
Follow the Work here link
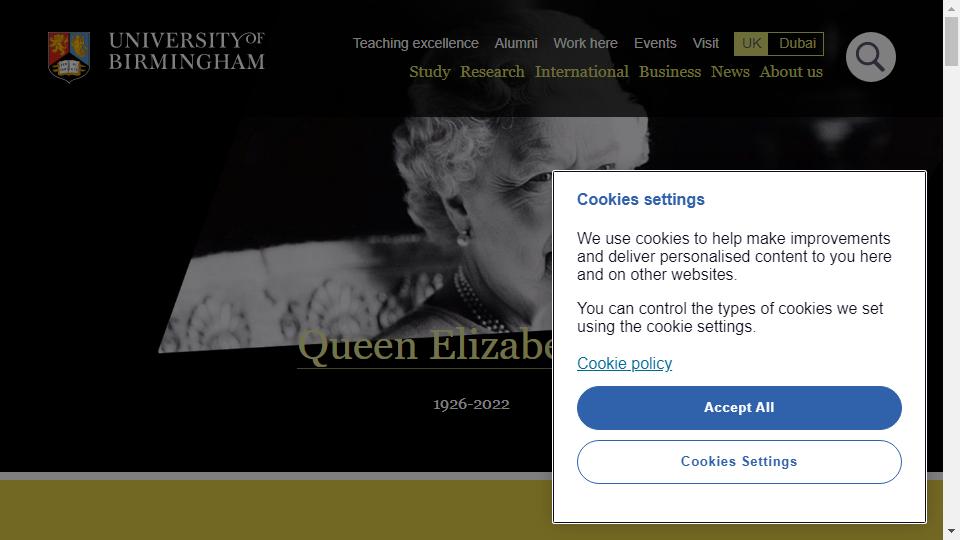(x=585, y=43)
